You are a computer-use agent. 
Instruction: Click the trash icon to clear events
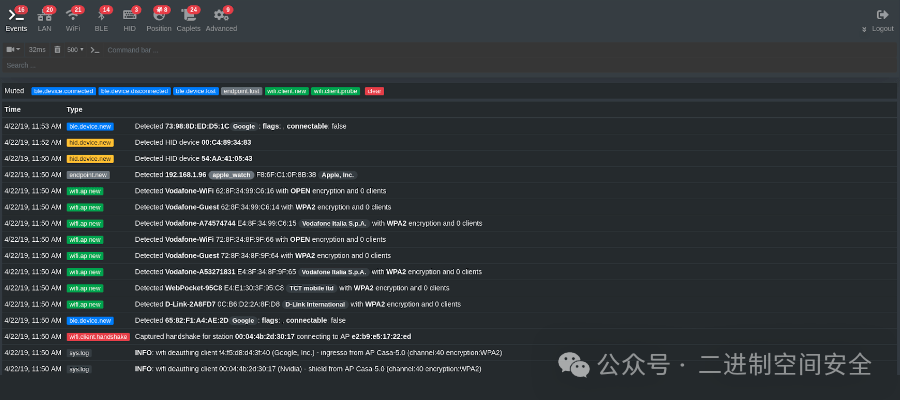57,49
